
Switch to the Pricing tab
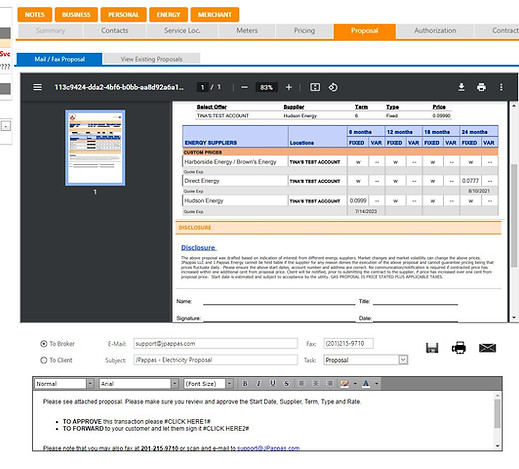point(304,31)
